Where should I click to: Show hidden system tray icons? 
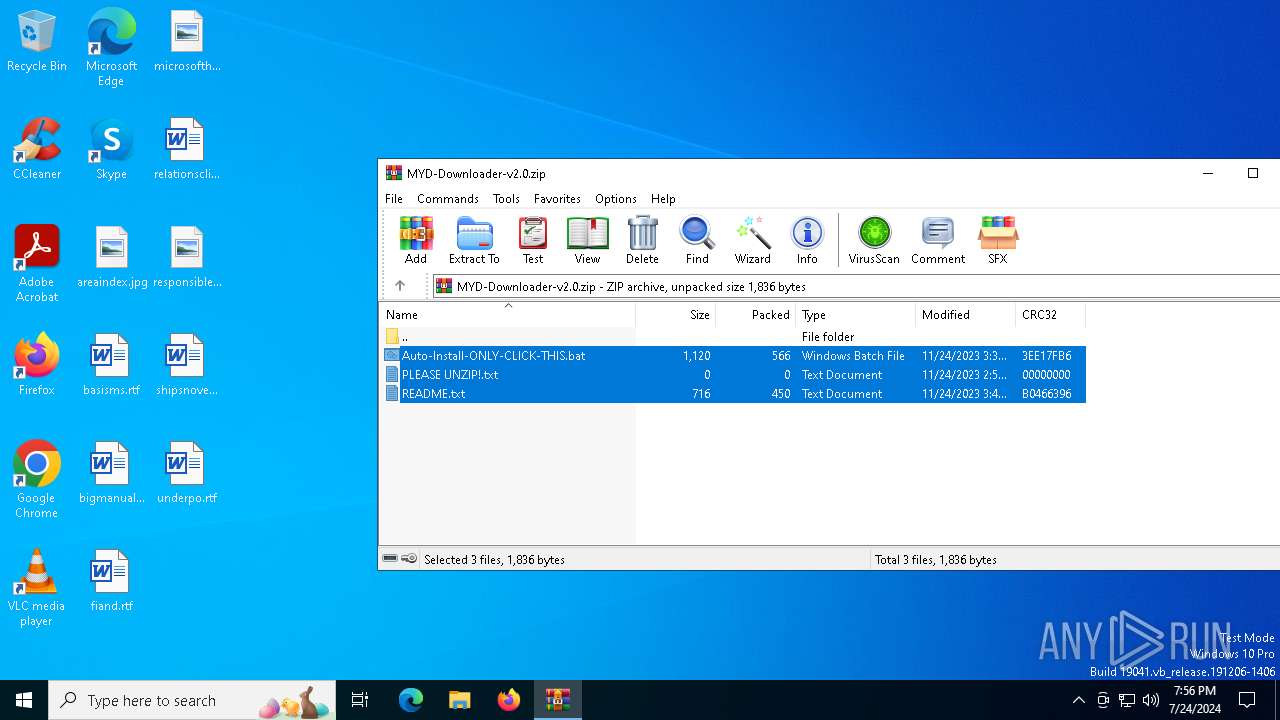(x=1078, y=700)
